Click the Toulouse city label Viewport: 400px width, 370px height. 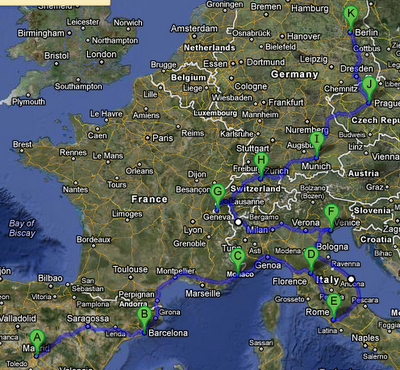pyautogui.click(x=130, y=269)
